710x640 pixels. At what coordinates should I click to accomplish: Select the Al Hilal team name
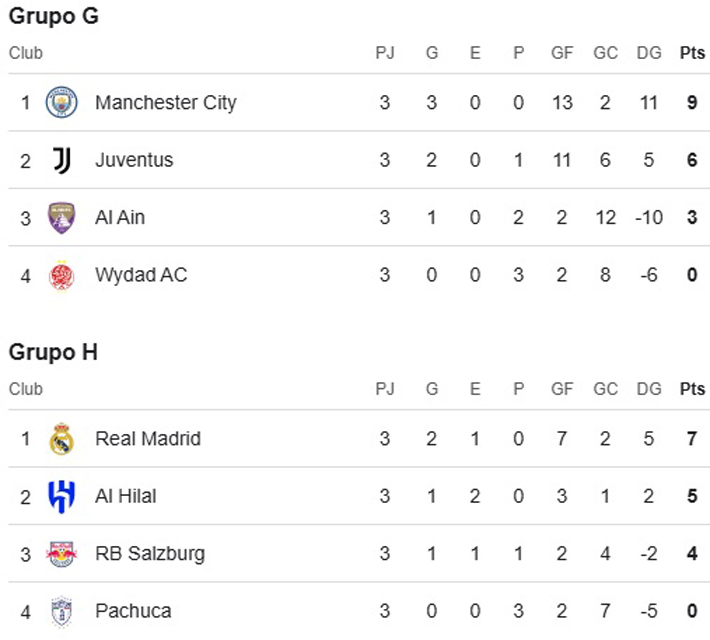[126, 496]
